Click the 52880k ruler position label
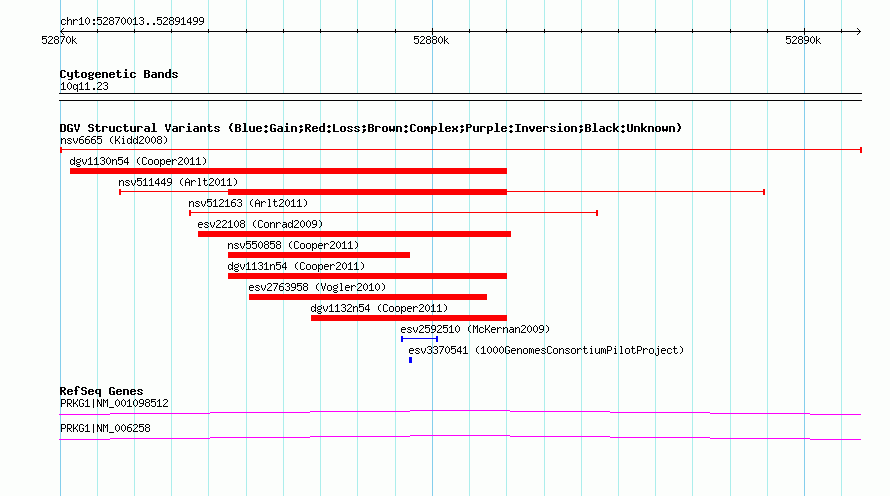The image size is (890, 496). pyautogui.click(x=431, y=40)
